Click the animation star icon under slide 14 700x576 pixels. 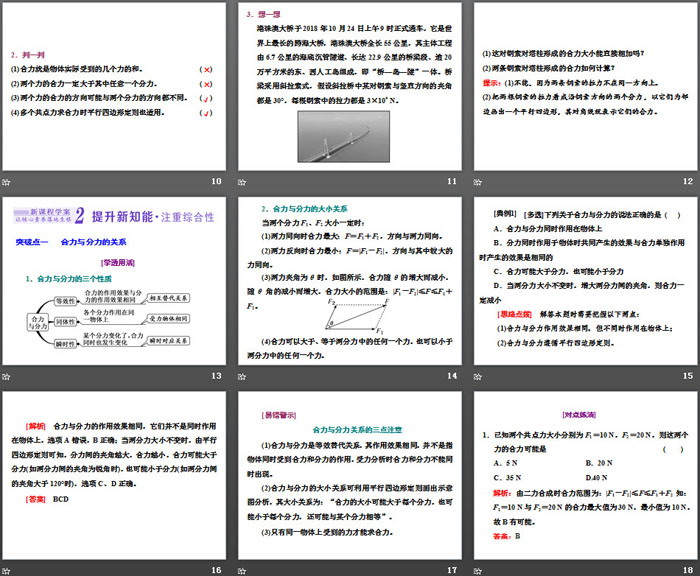243,375
